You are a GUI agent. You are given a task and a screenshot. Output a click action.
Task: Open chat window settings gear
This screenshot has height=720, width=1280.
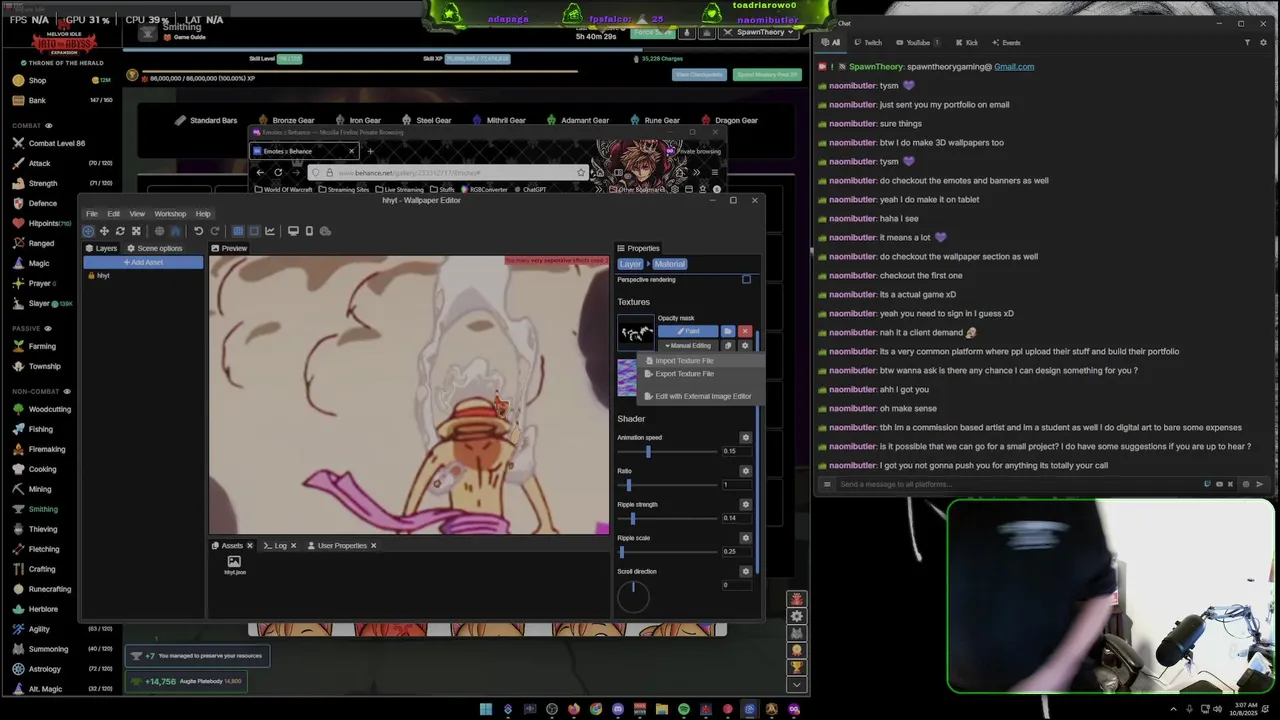pyautogui.click(x=1261, y=43)
